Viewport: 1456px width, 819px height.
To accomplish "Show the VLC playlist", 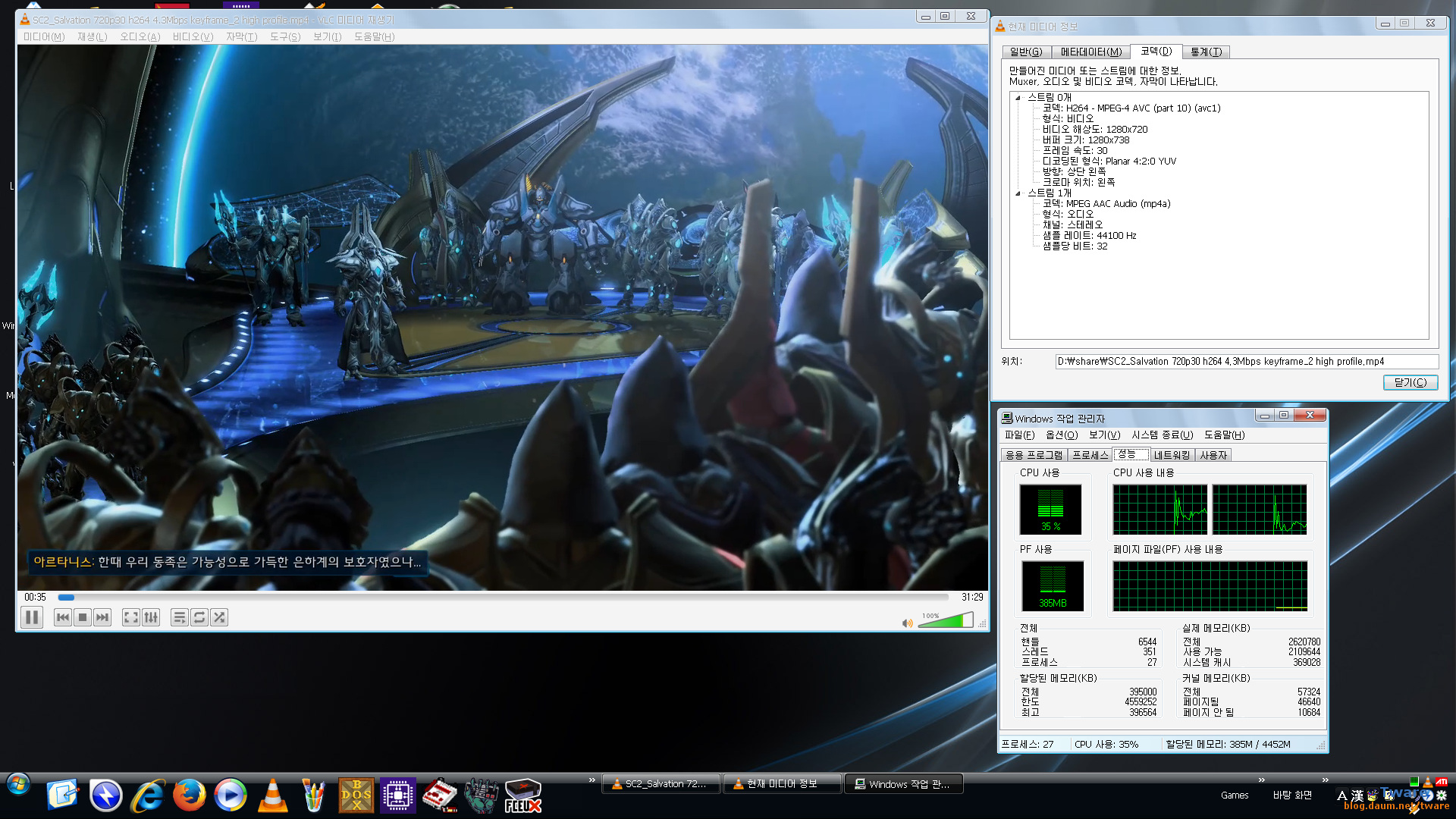I will tap(180, 617).
